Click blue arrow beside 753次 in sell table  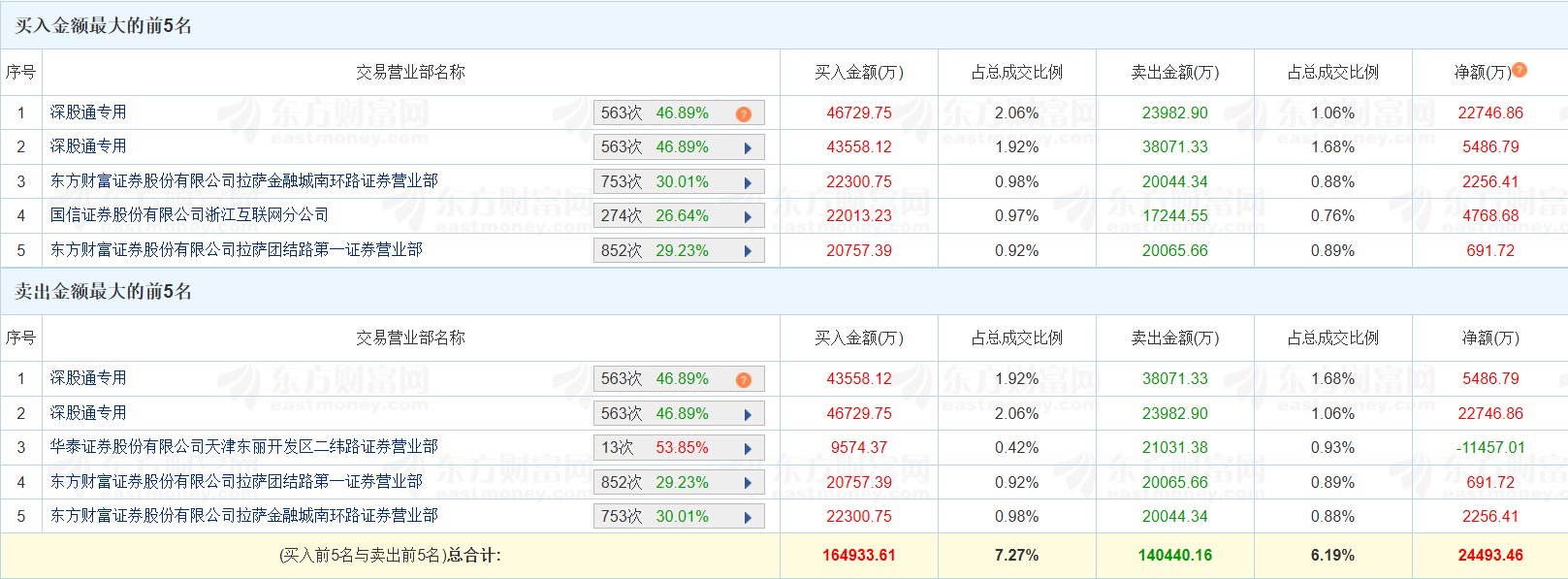pos(748,518)
